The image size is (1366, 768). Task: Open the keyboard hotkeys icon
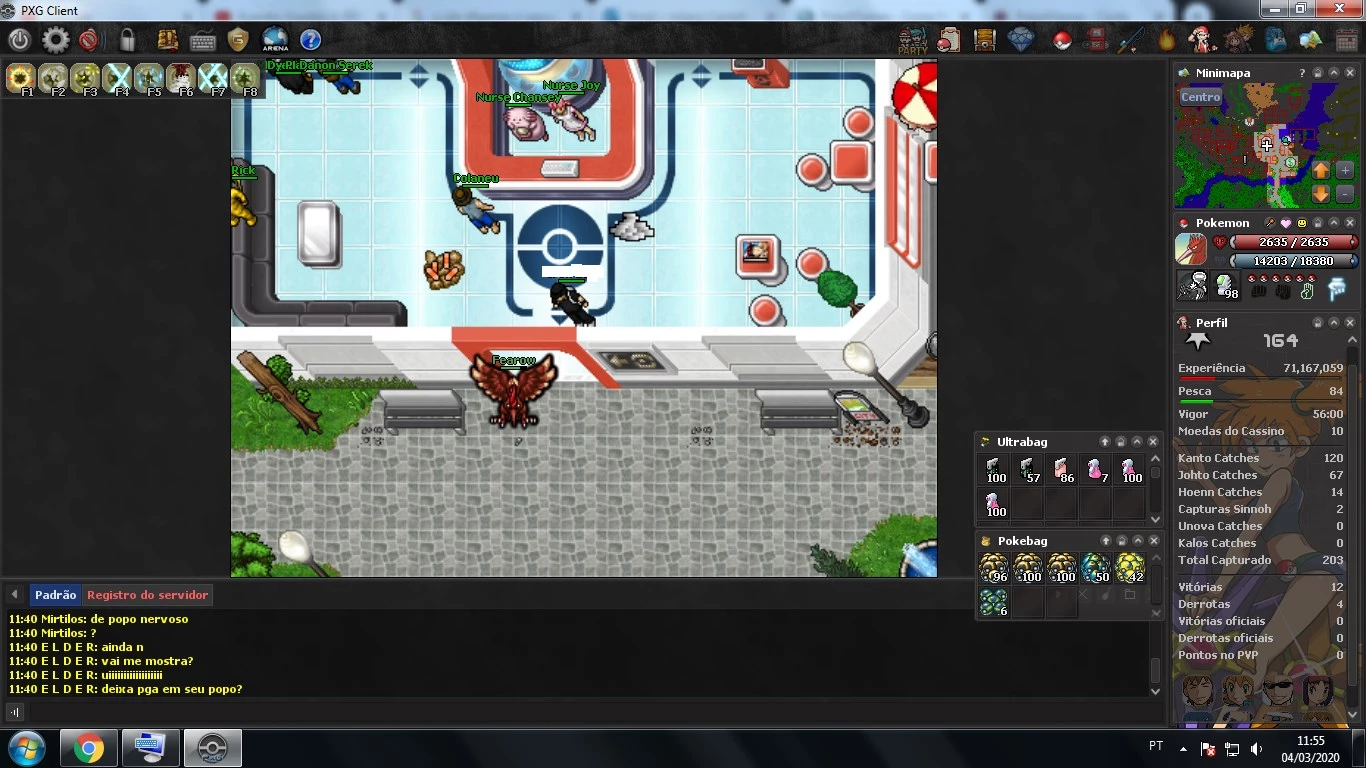203,41
